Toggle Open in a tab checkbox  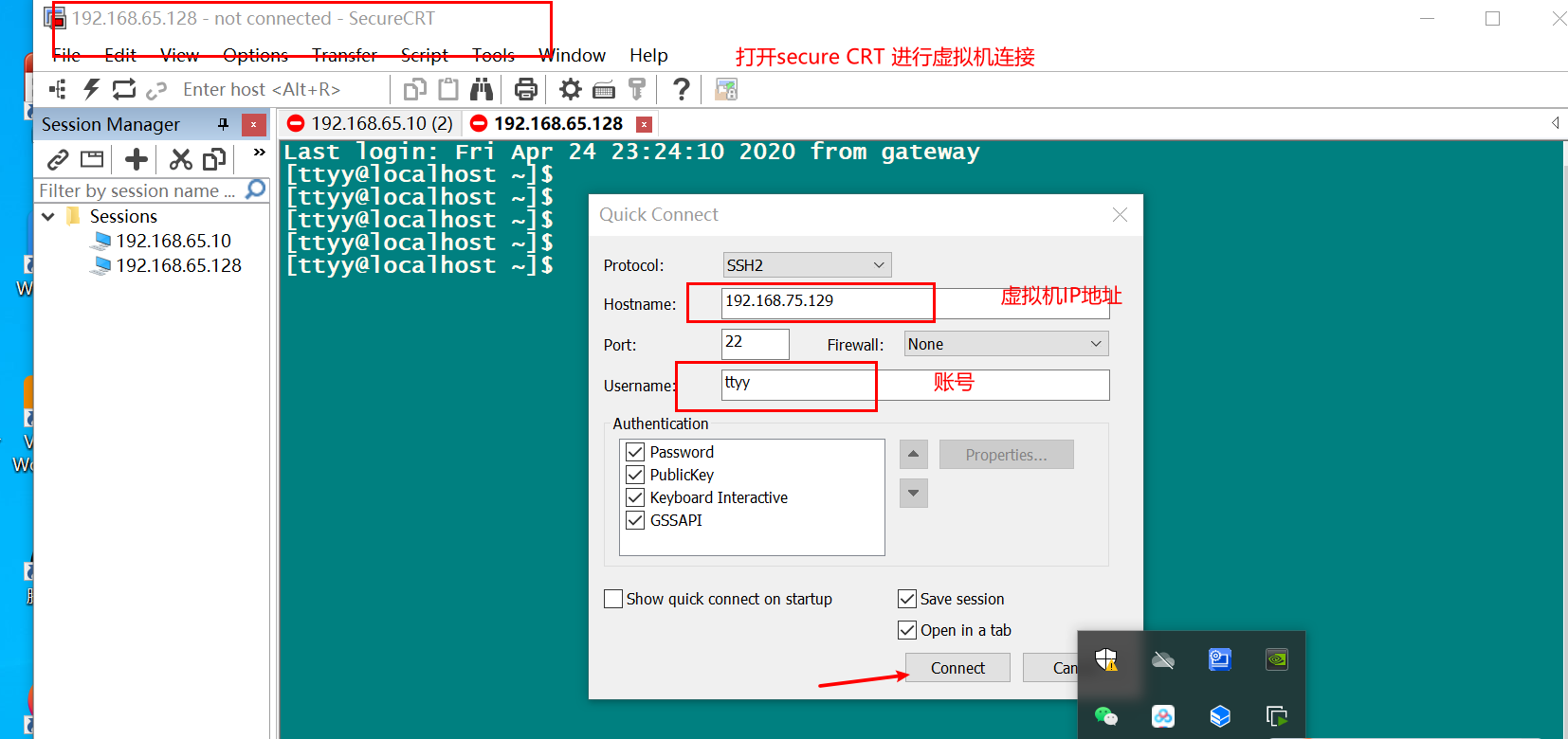907,630
